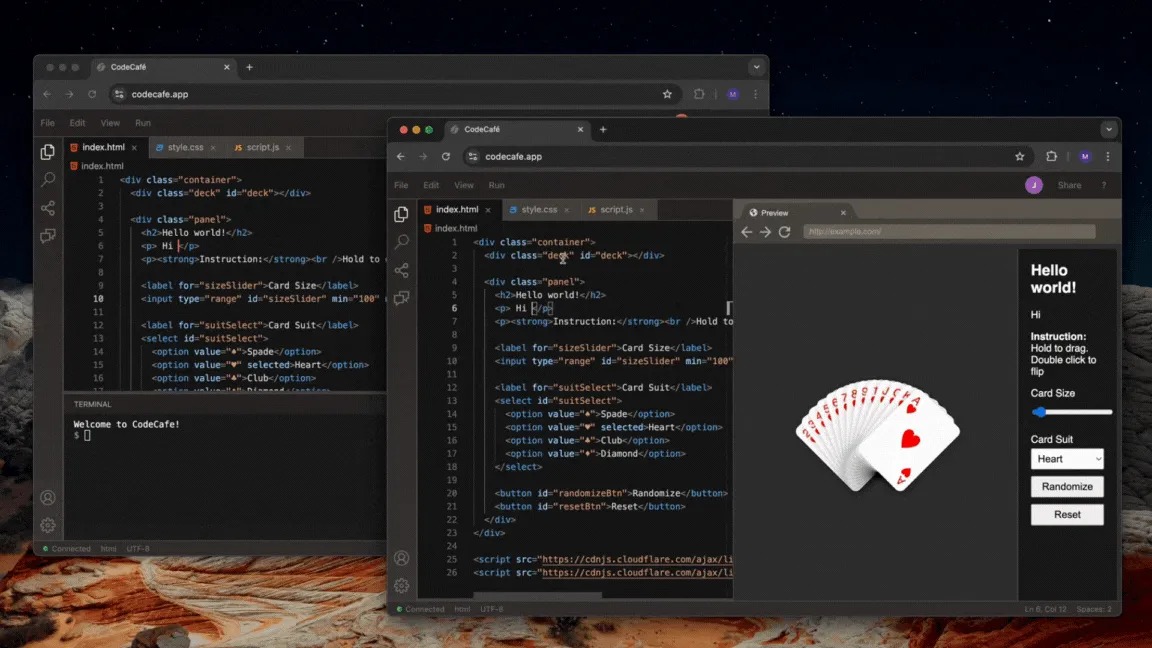The height and width of the screenshot is (648, 1152).
Task: Switch to the script.js tab
Action: click(618, 210)
